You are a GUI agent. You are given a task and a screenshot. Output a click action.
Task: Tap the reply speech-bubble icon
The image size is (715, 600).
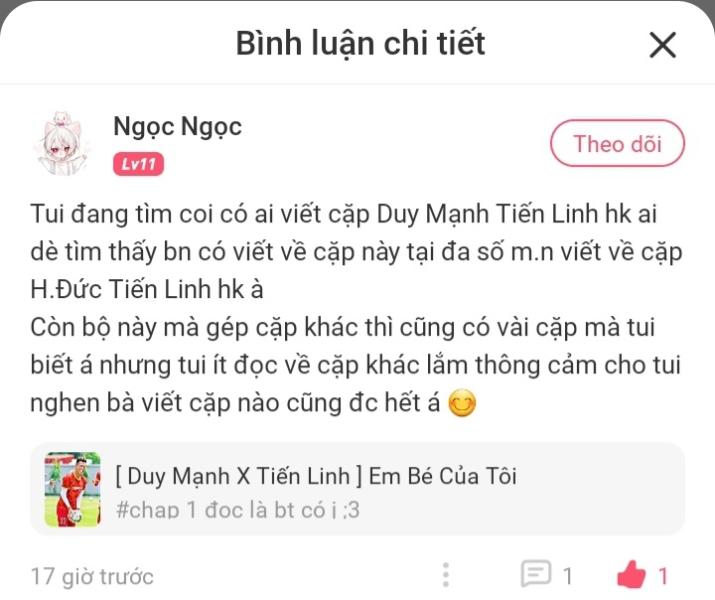536,574
